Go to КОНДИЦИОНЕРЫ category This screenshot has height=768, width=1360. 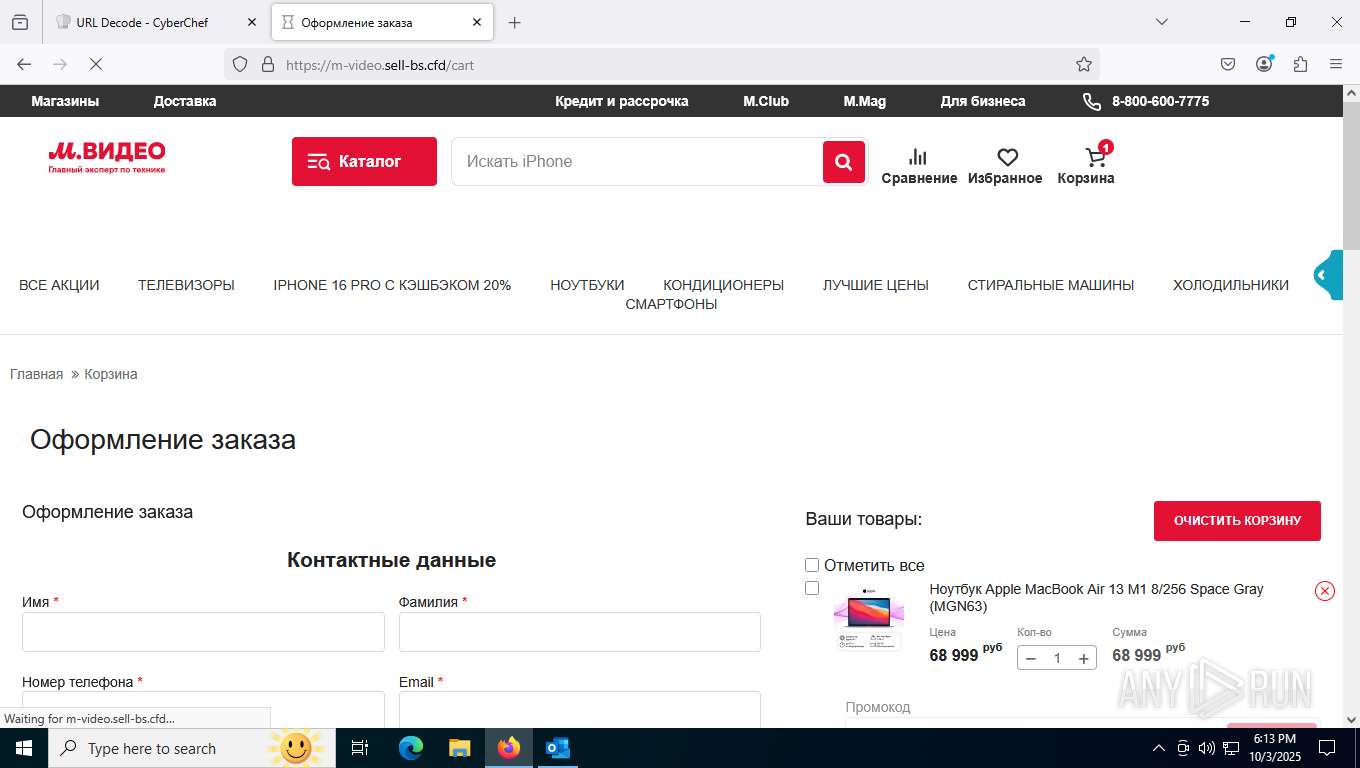click(724, 285)
